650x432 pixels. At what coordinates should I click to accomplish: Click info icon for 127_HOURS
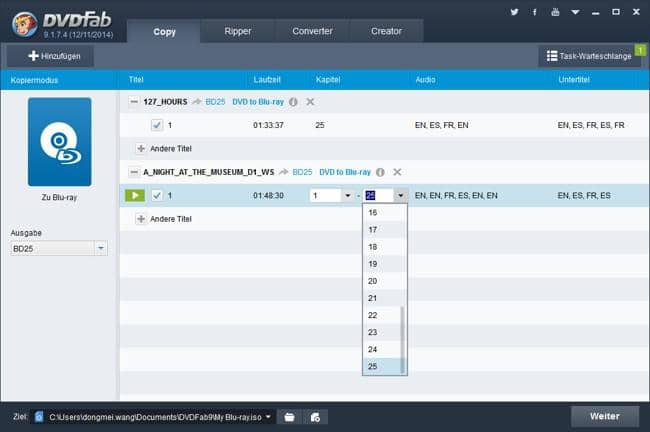pyautogui.click(x=293, y=102)
